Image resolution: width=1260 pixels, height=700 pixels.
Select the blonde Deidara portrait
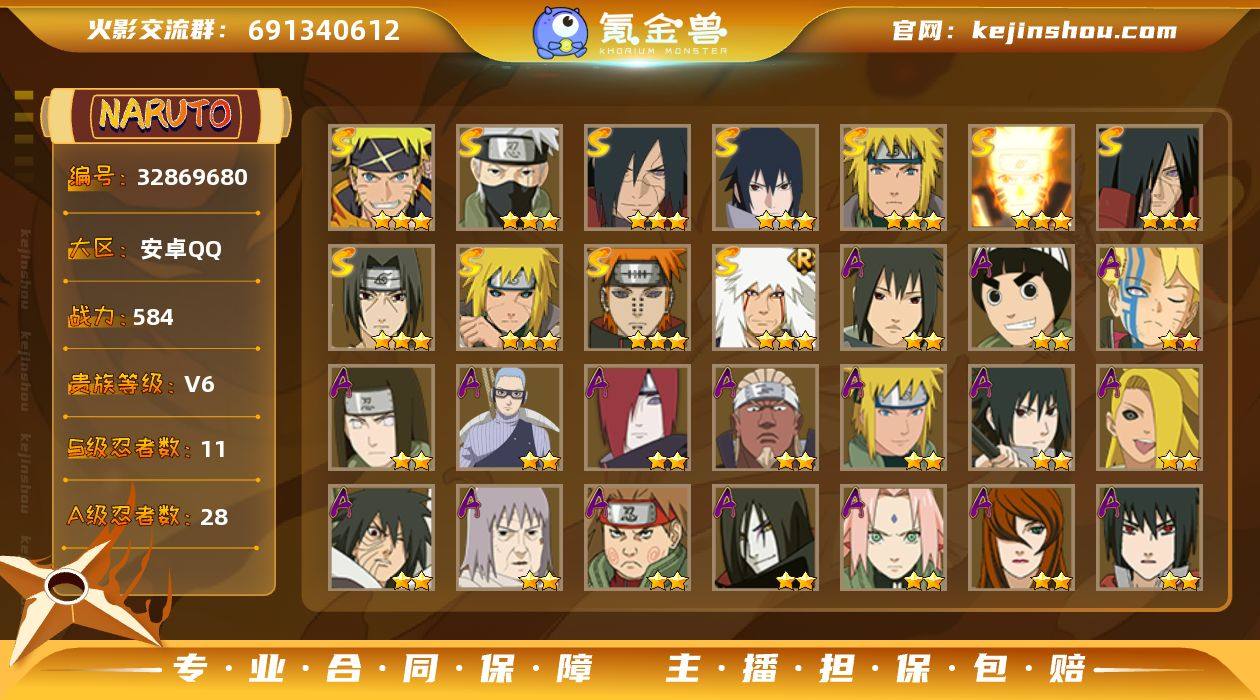(x=1149, y=418)
